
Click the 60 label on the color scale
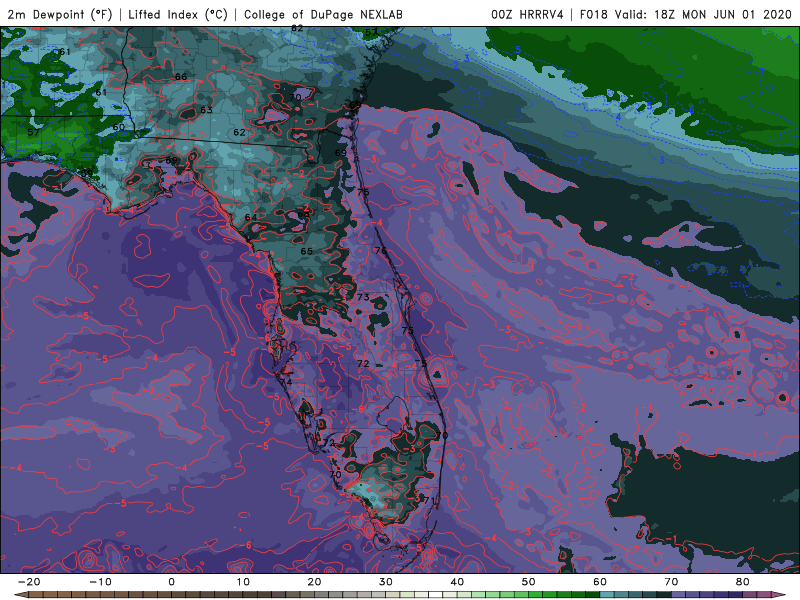(600, 582)
